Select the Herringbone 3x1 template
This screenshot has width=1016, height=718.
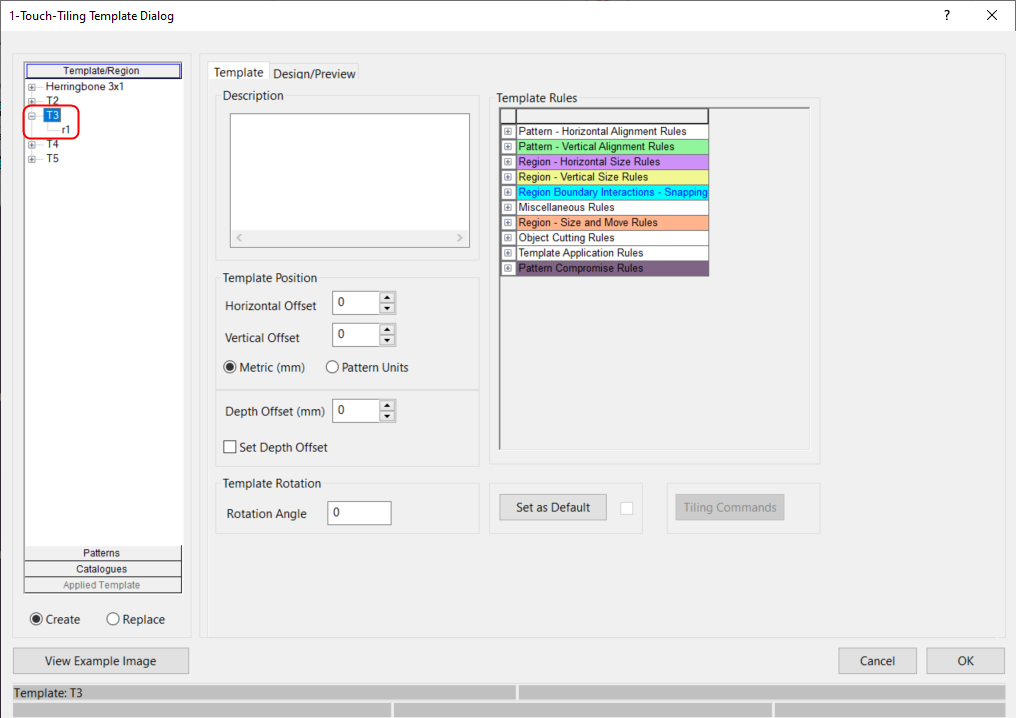click(84, 87)
